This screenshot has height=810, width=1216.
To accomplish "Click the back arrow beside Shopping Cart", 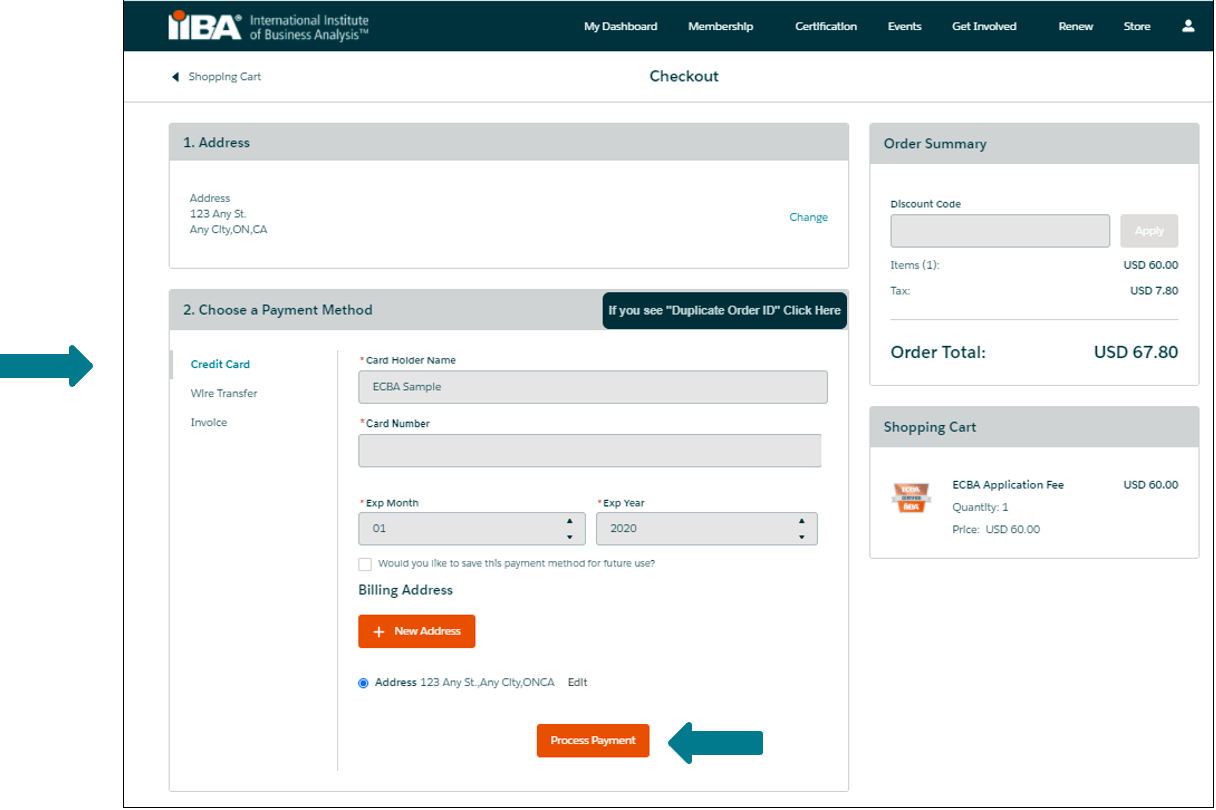I will [x=175, y=77].
